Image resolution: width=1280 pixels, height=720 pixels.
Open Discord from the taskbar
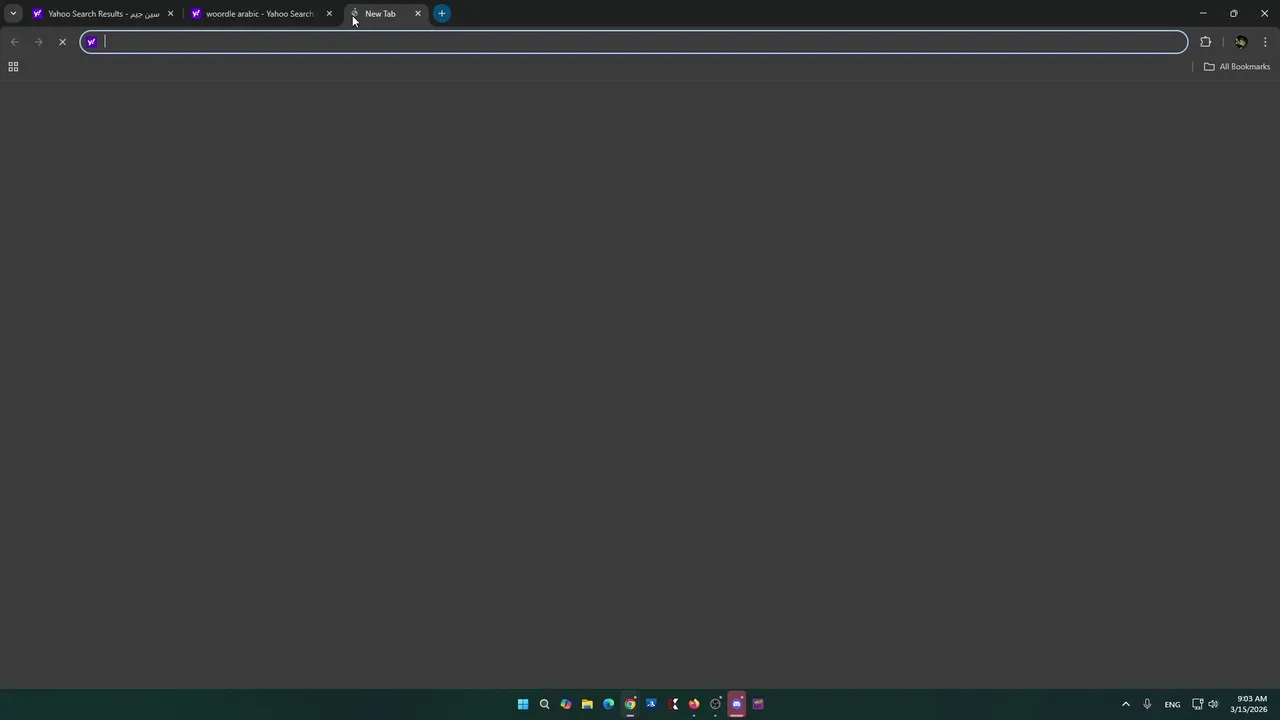[x=737, y=704]
